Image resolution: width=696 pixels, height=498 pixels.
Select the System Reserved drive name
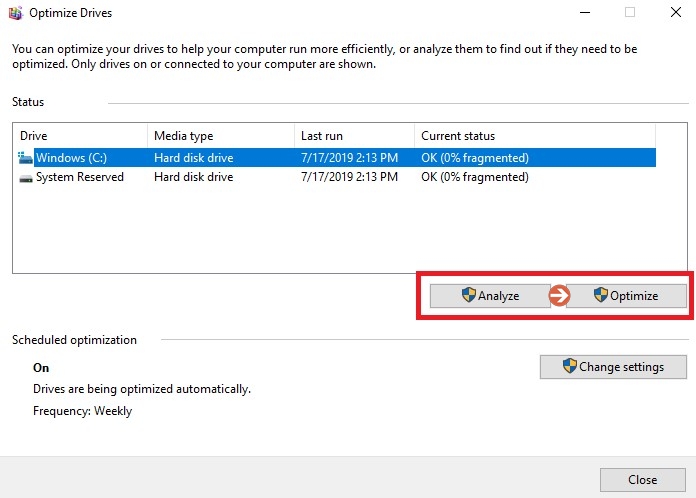click(x=80, y=177)
